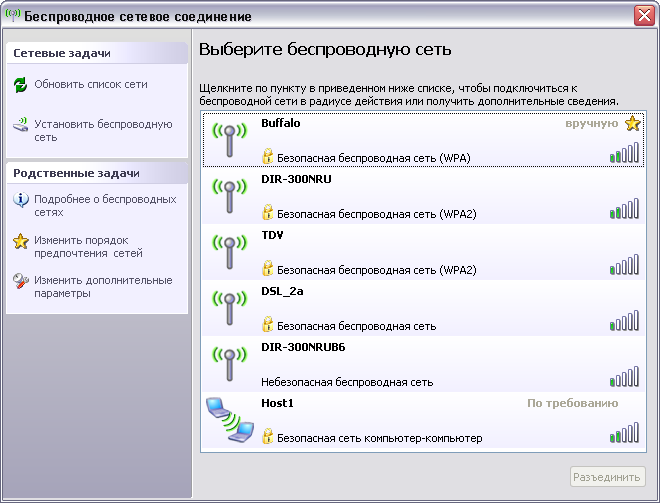Click the refresh network list icon
Viewport: 660px width, 503px height.
click(20, 85)
